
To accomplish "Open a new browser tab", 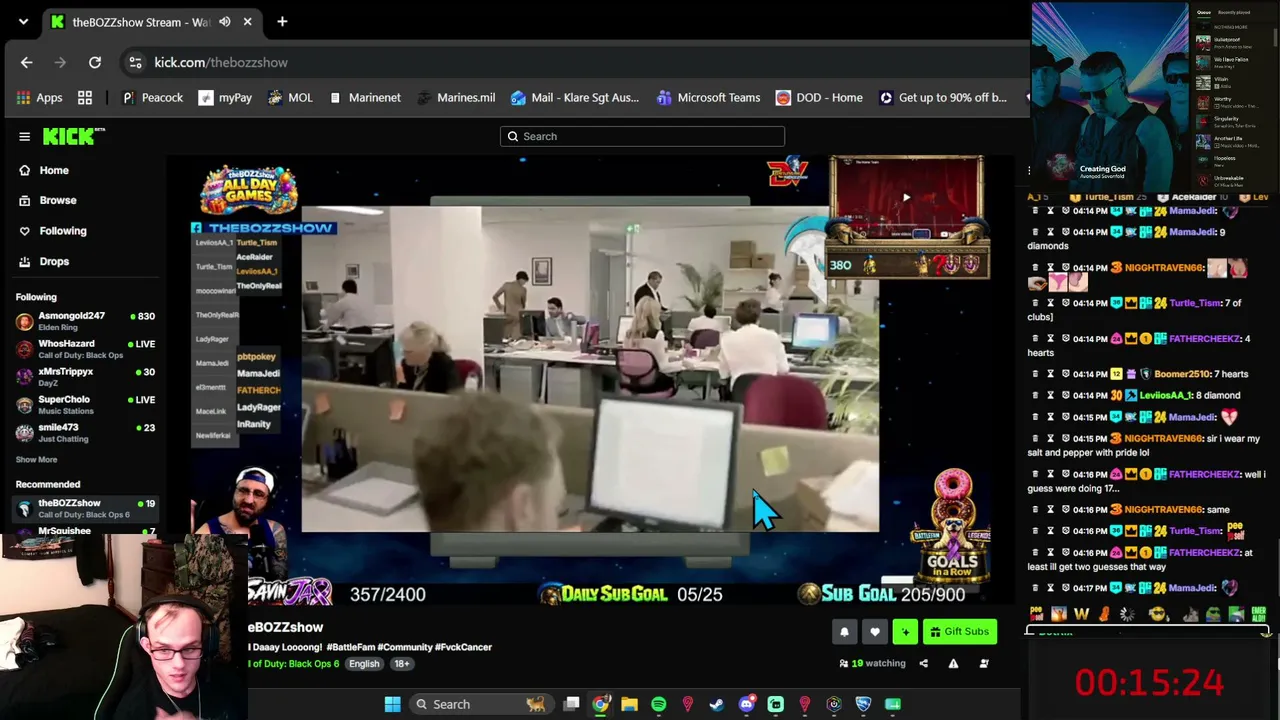I will [x=282, y=21].
